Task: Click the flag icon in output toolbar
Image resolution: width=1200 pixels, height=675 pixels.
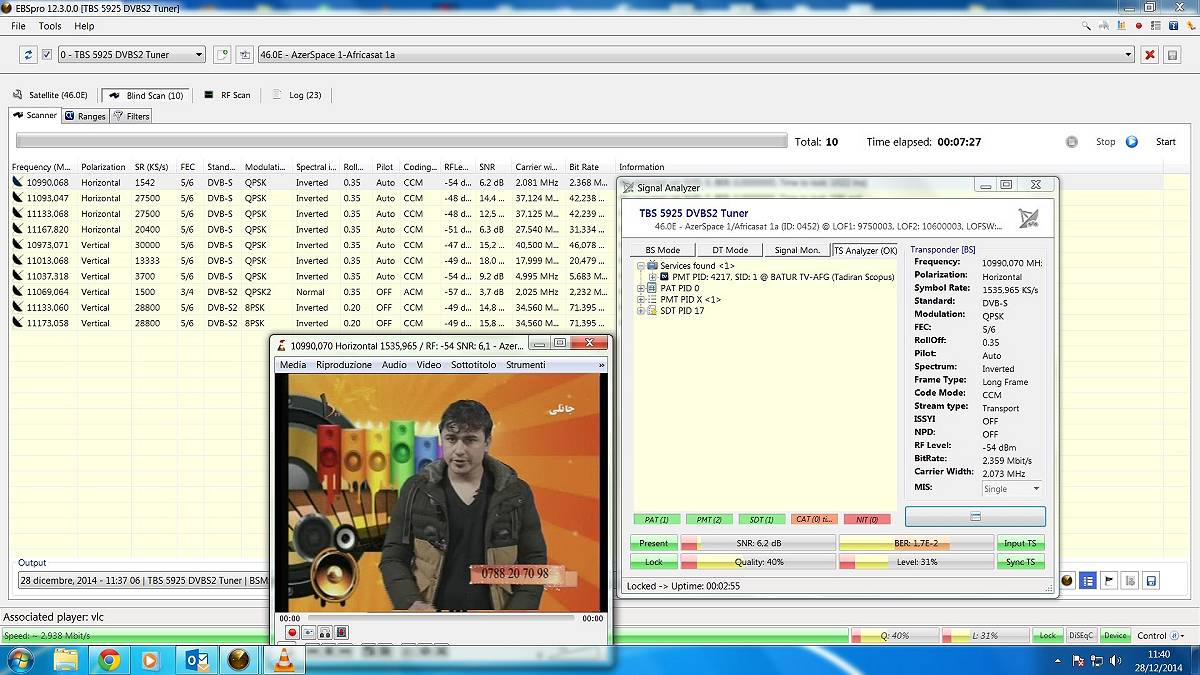Action: tap(1108, 580)
